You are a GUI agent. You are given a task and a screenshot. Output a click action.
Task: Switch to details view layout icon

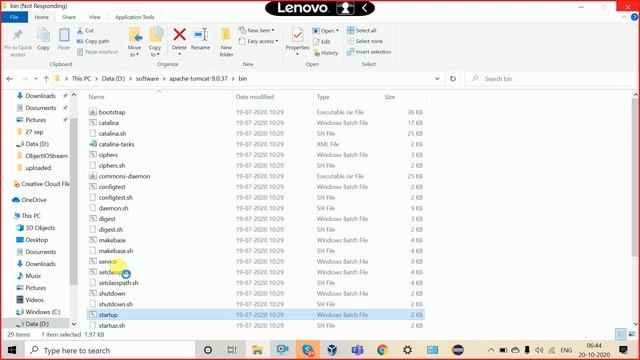pos(620,334)
